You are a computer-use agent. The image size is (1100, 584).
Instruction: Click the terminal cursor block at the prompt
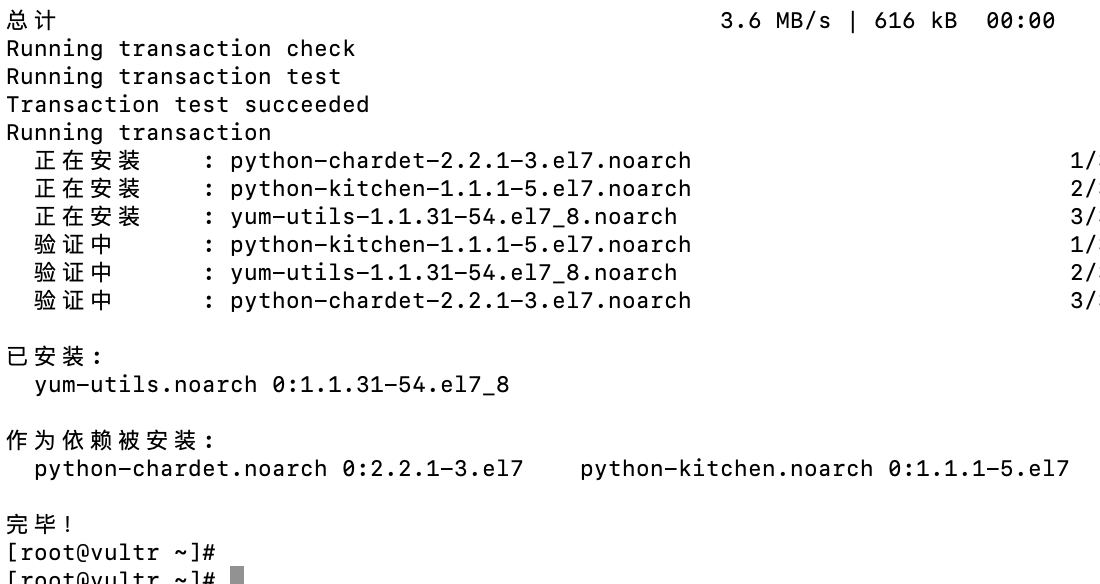pos(237,576)
